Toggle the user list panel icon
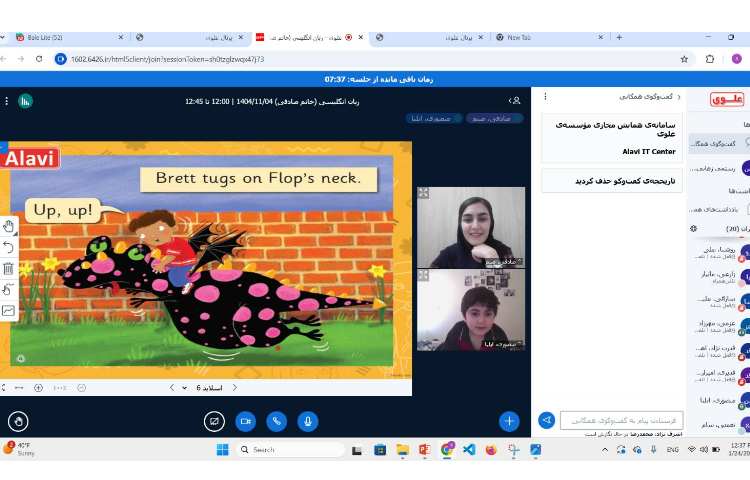Screen dimensions: 750x480 click(515, 101)
